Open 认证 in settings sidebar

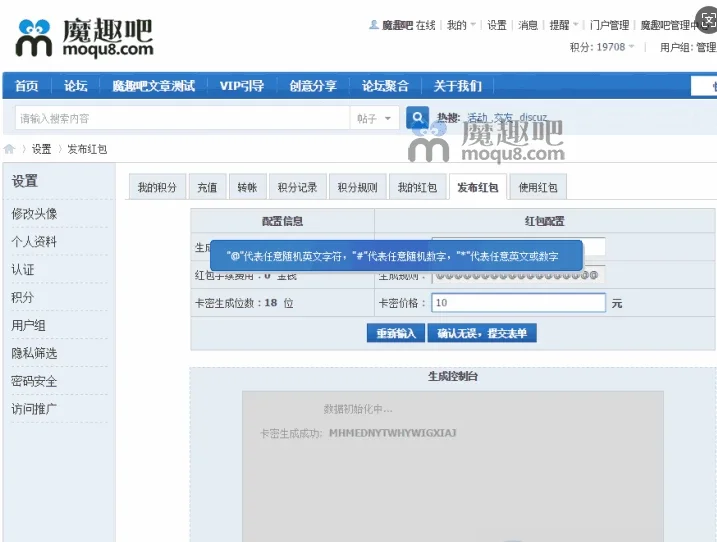pyautogui.click(x=23, y=269)
